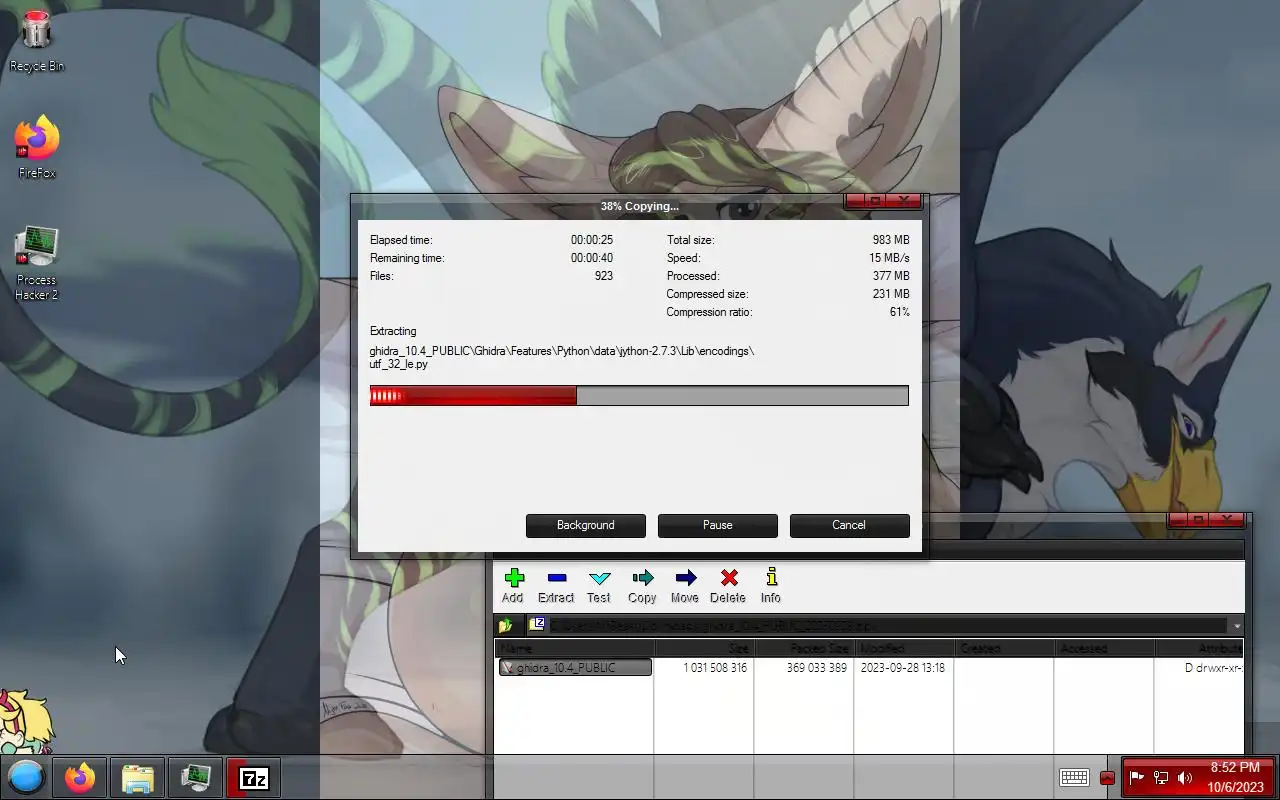This screenshot has height=800, width=1280.
Task: Open File Explorer from the taskbar
Action: pyautogui.click(x=138, y=777)
